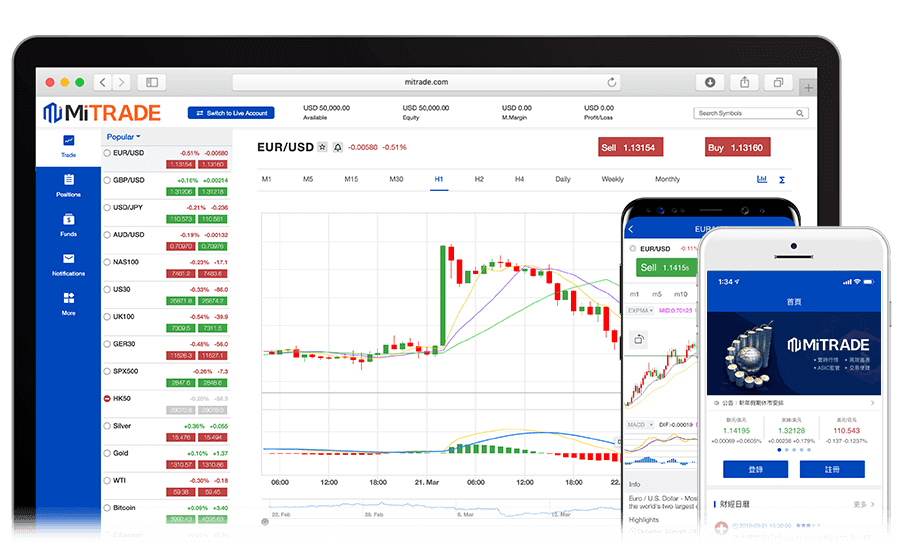The height and width of the screenshot is (544, 900).
Task: Select the GBP/USD radio circle
Action: click(108, 181)
